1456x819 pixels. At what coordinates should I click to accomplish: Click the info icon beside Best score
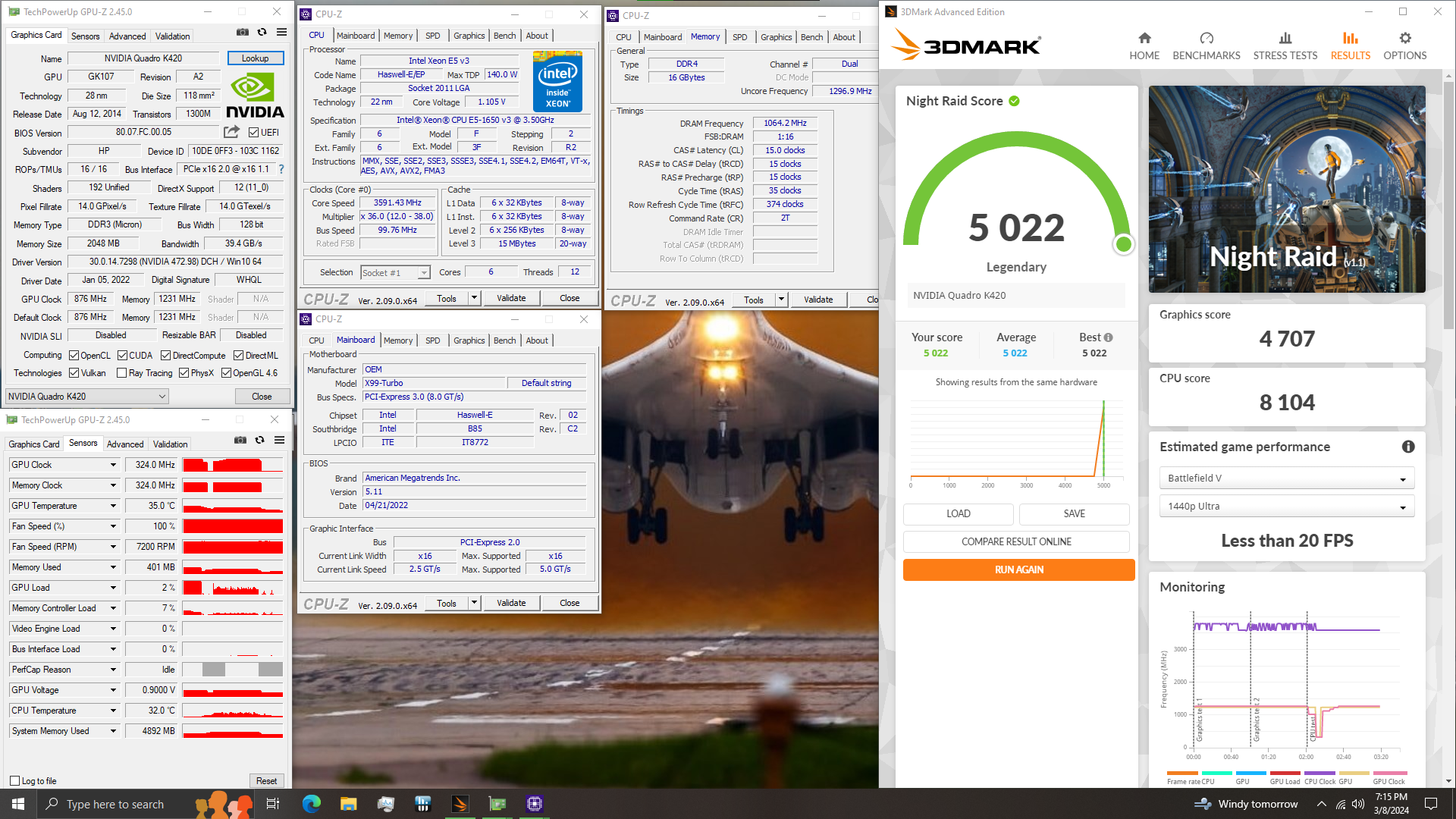(1109, 337)
